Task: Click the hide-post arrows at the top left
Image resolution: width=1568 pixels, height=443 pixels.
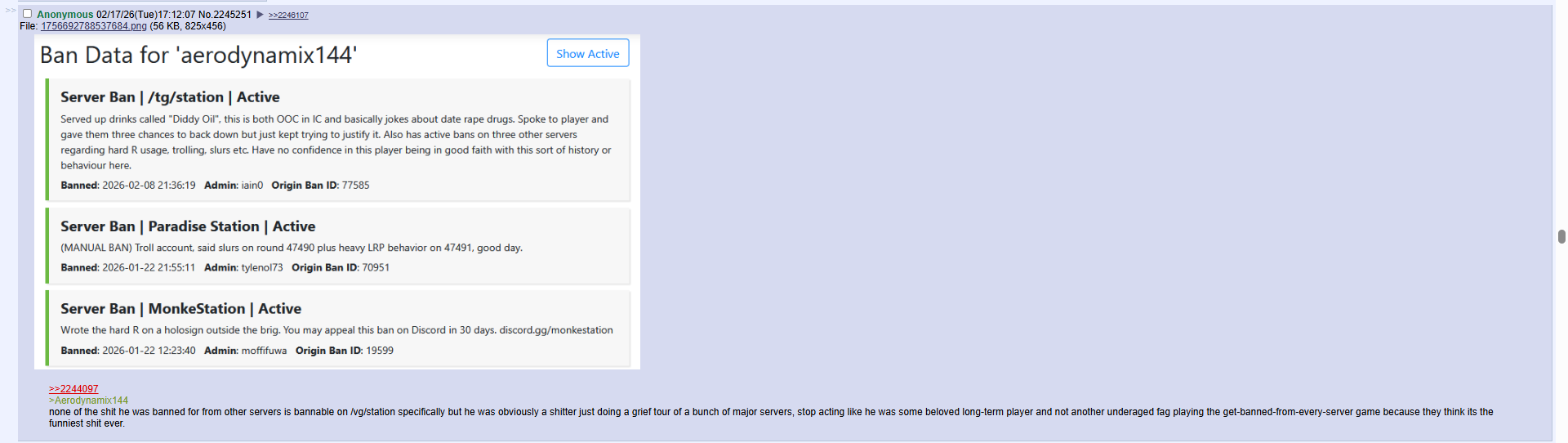Action: [x=11, y=11]
